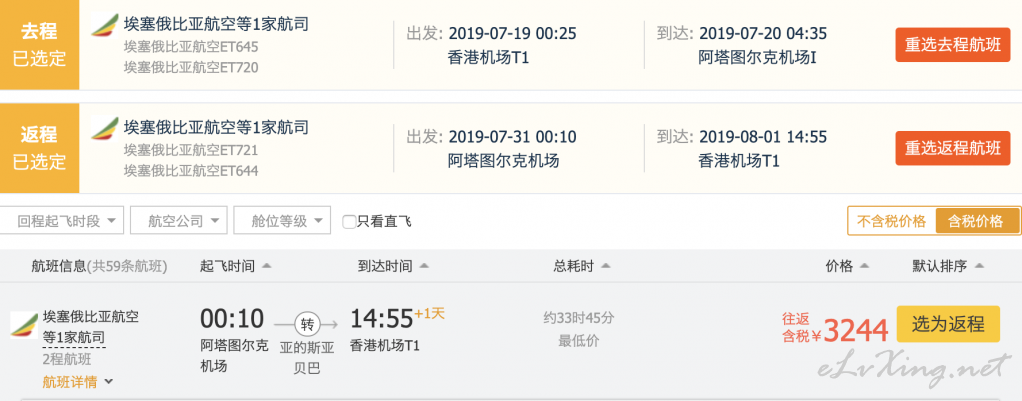The height and width of the screenshot is (401, 1022).
Task: Click the 转 transfer circle icon
Action: pos(306,323)
